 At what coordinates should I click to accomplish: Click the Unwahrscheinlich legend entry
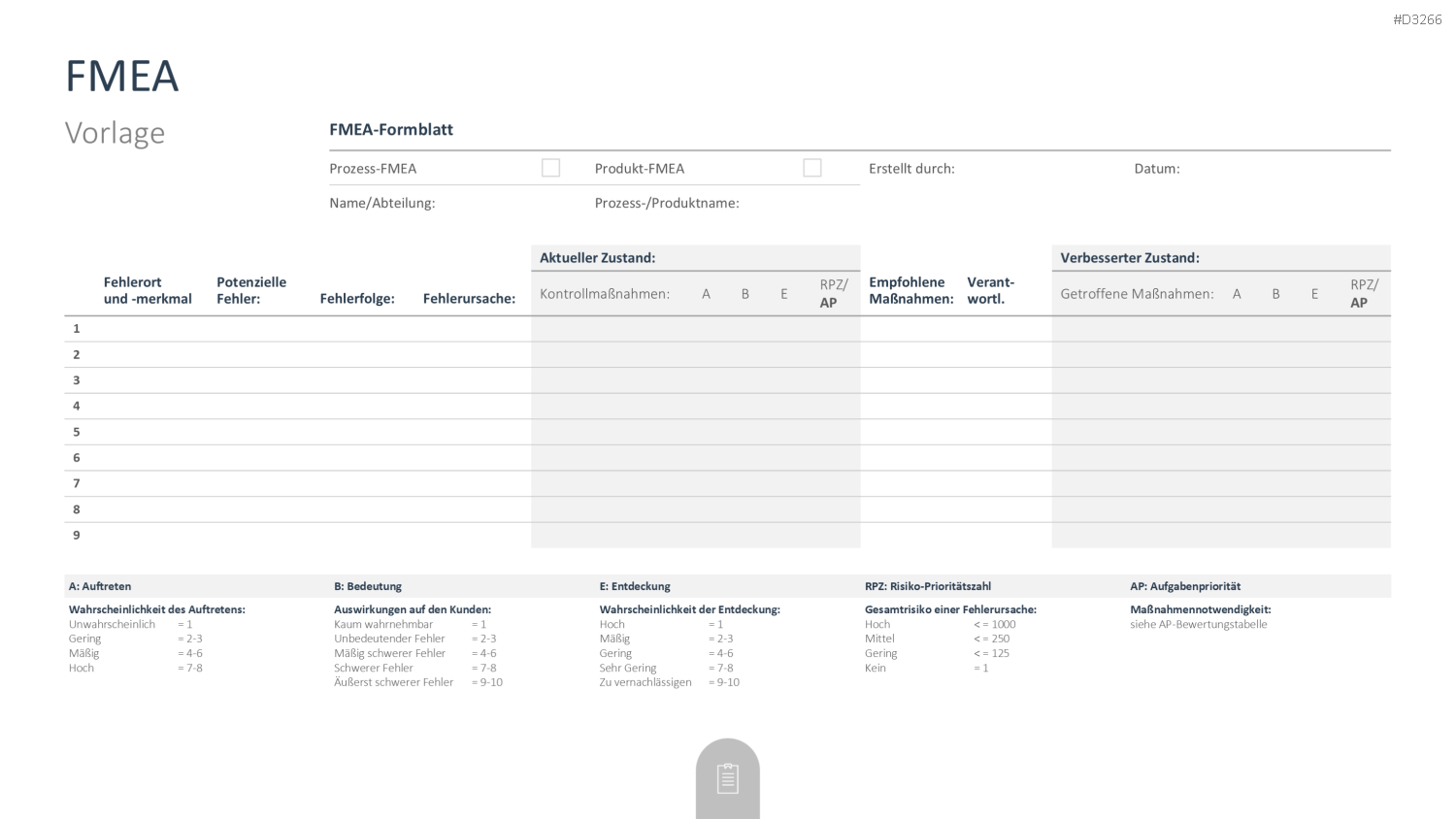tap(112, 624)
